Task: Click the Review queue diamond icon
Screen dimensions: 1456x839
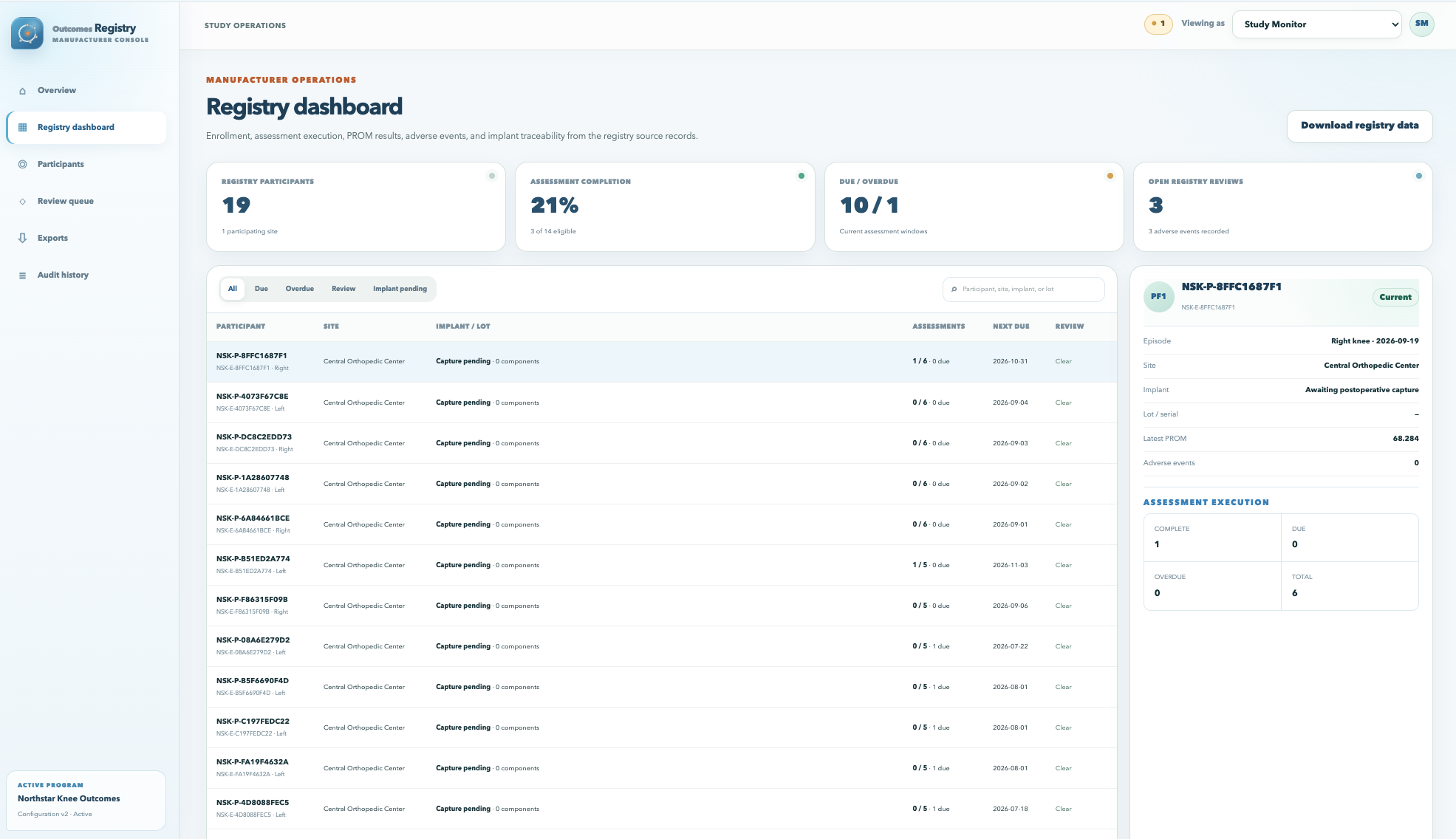Action: [x=22, y=202]
